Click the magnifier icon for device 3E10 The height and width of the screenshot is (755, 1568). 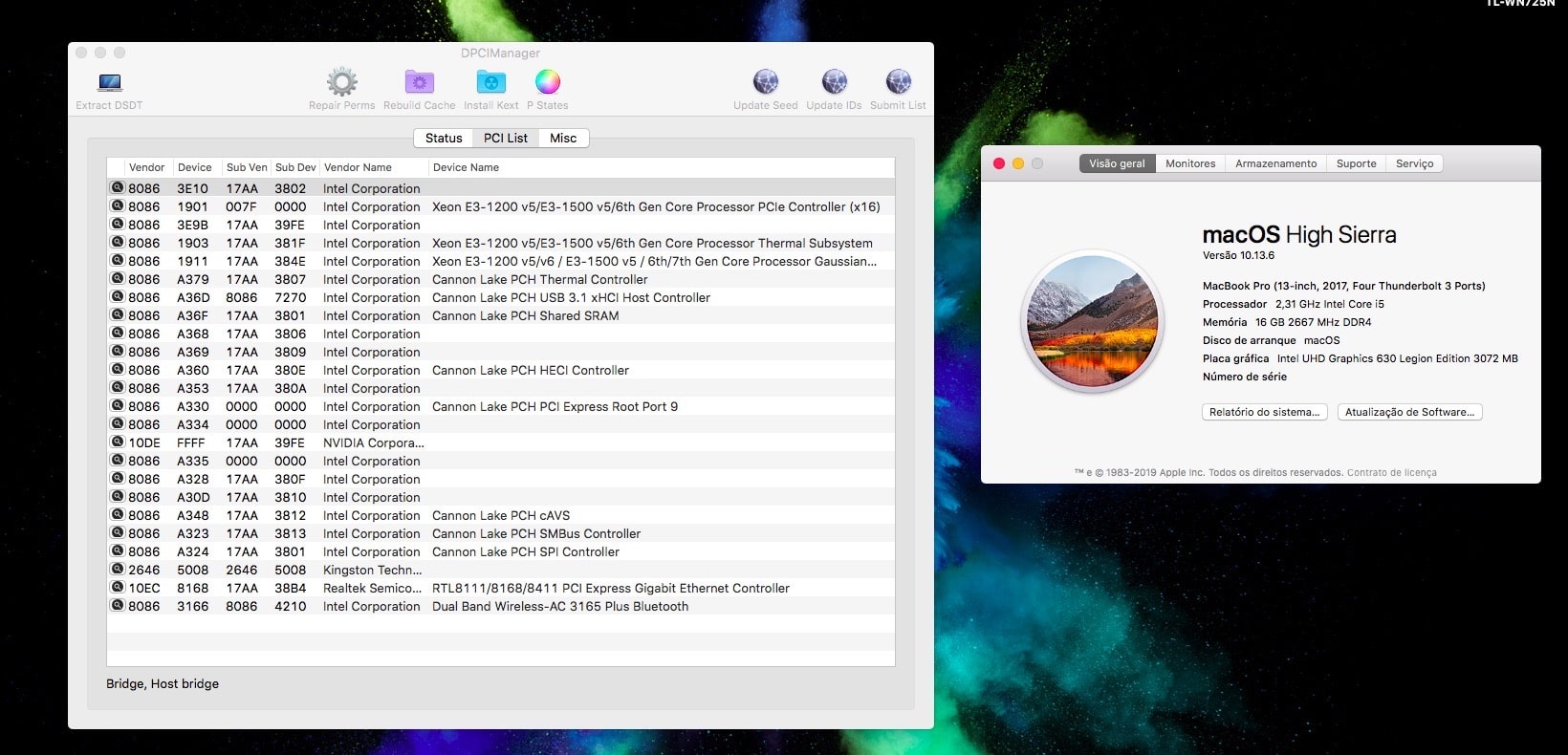pos(118,188)
